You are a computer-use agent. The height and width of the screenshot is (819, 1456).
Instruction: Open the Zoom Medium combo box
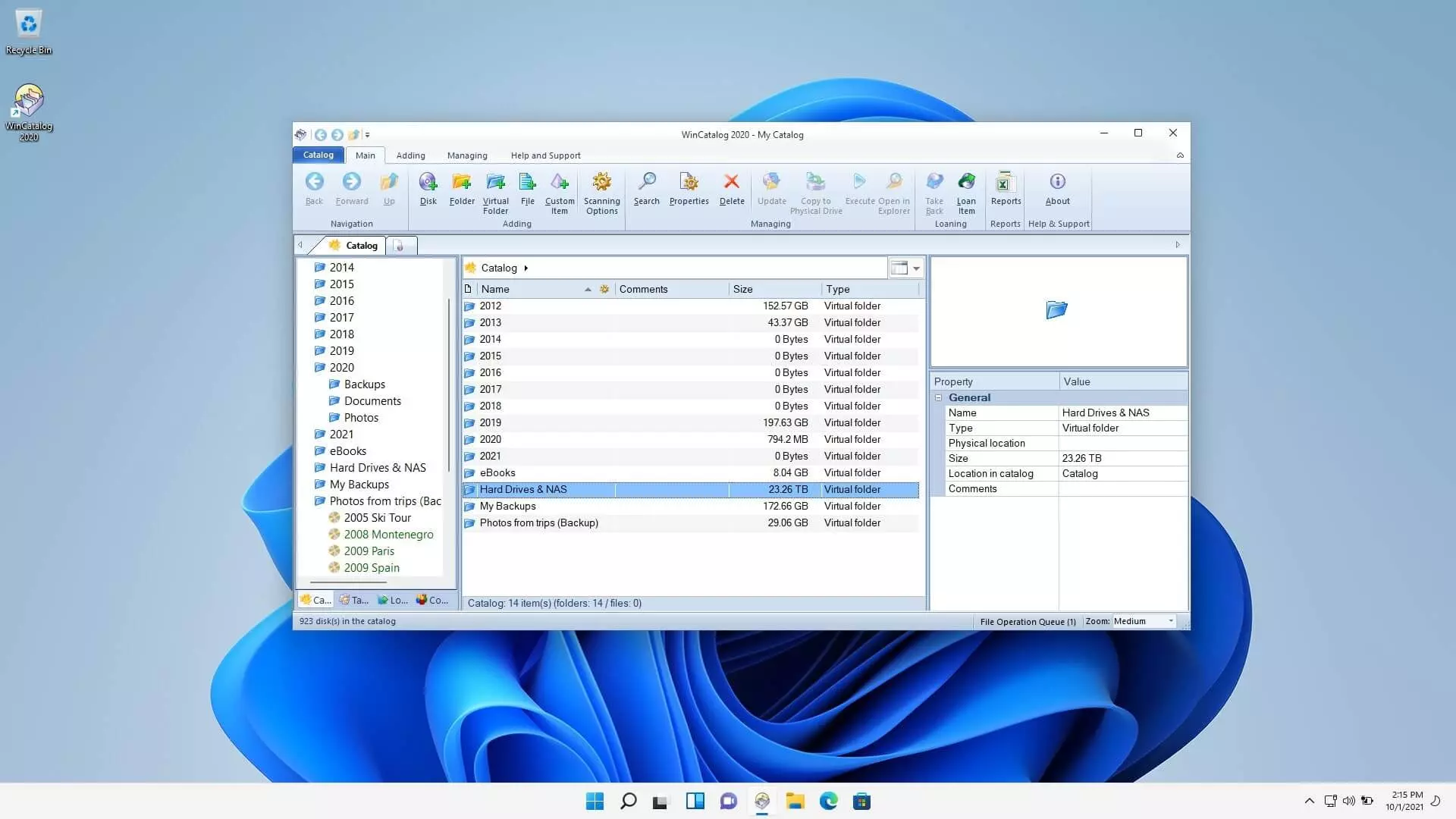(1144, 621)
